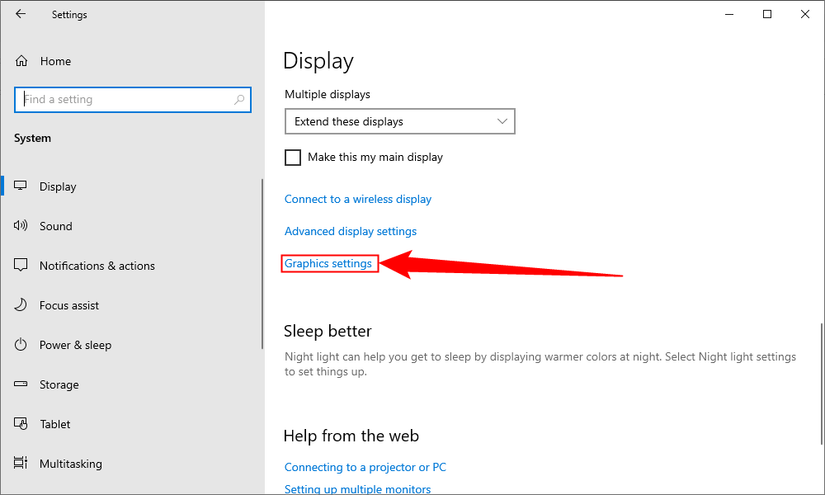Click the Notifications & actions icon
The image size is (825, 495).
click(x=20, y=266)
